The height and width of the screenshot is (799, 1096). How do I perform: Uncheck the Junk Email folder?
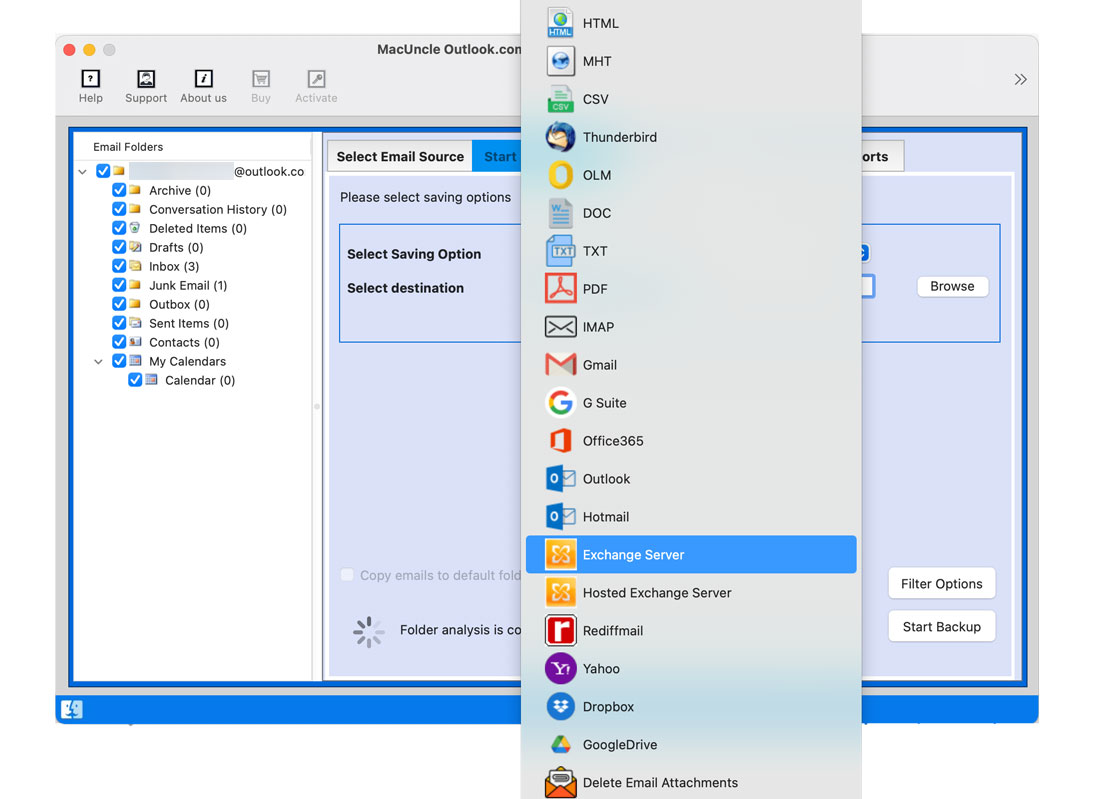pos(118,285)
